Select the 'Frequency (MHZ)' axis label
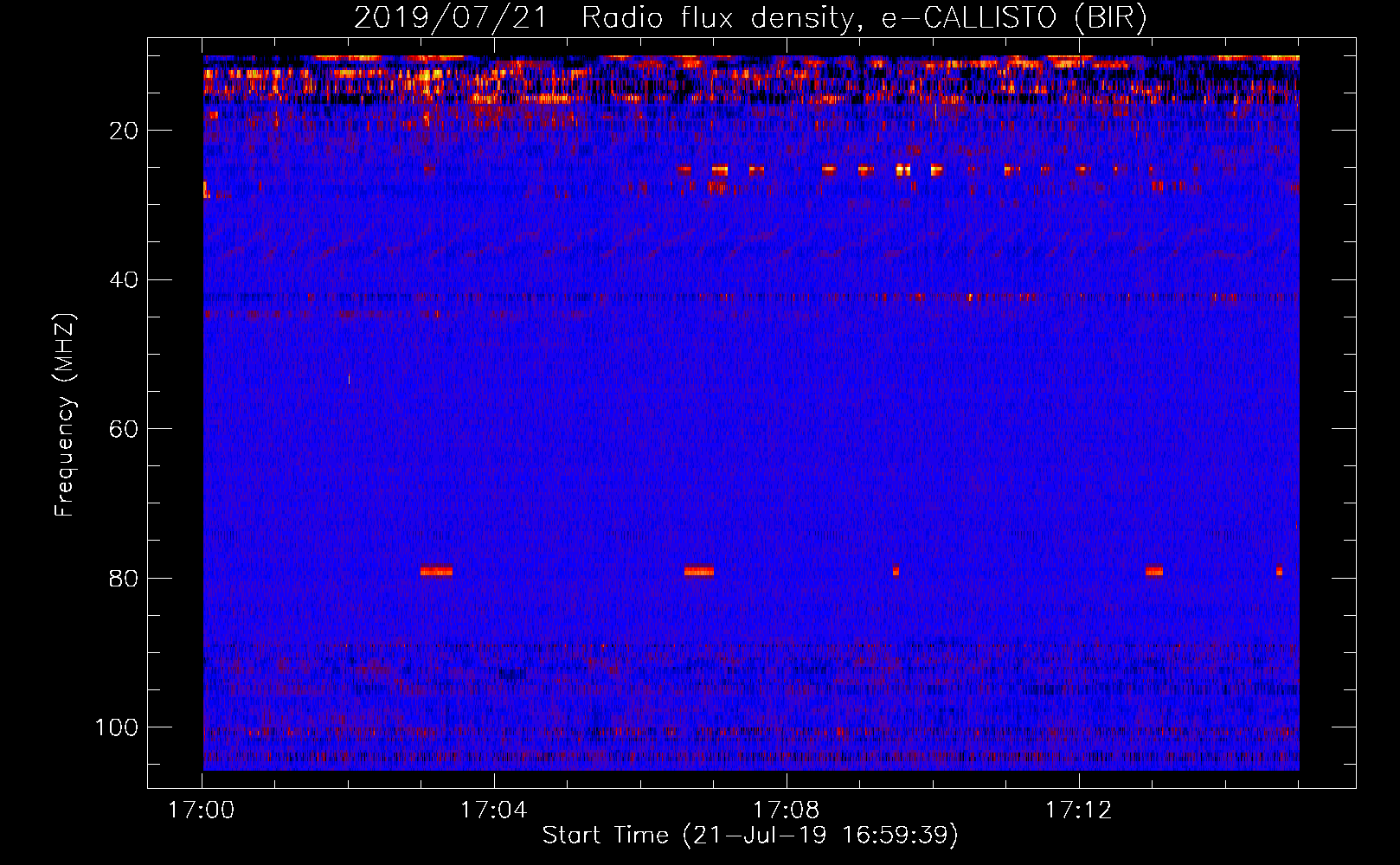The width and height of the screenshot is (1400, 865). coord(65,414)
